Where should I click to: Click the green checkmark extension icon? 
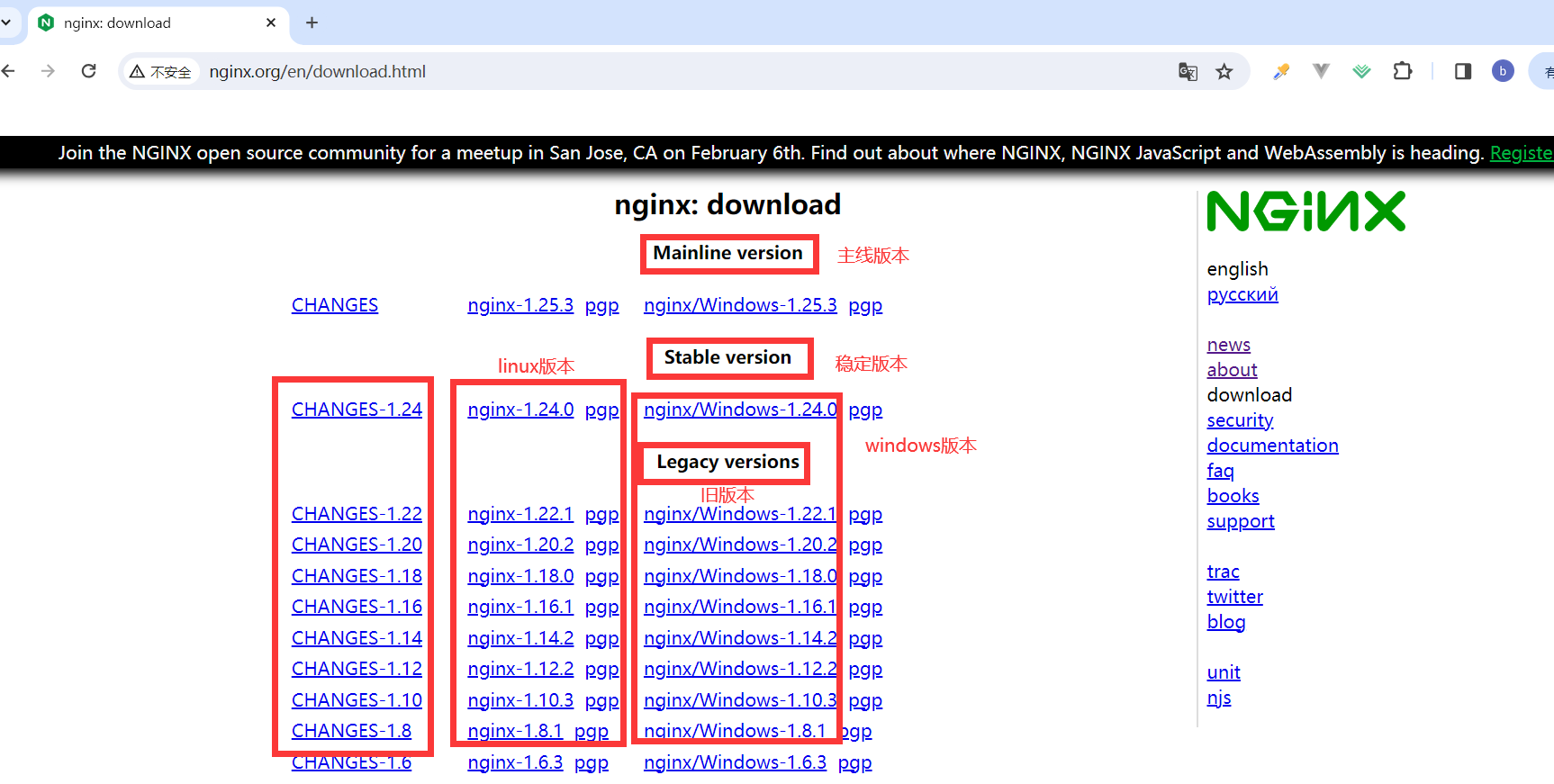click(1361, 71)
